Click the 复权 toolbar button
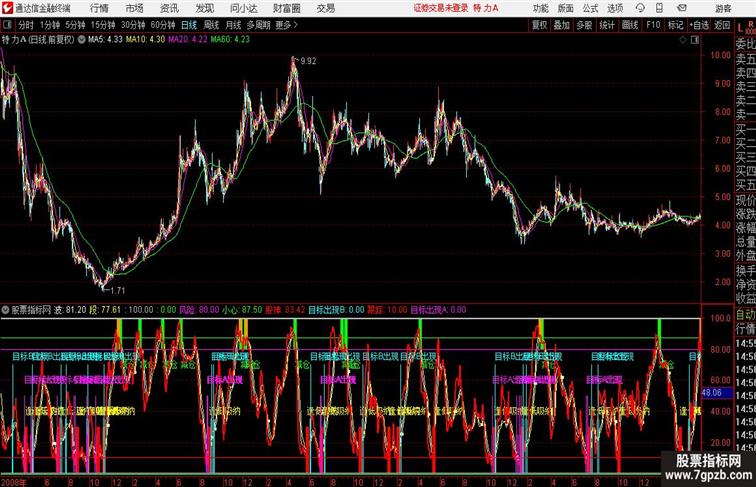The image size is (756, 487). tap(540, 25)
